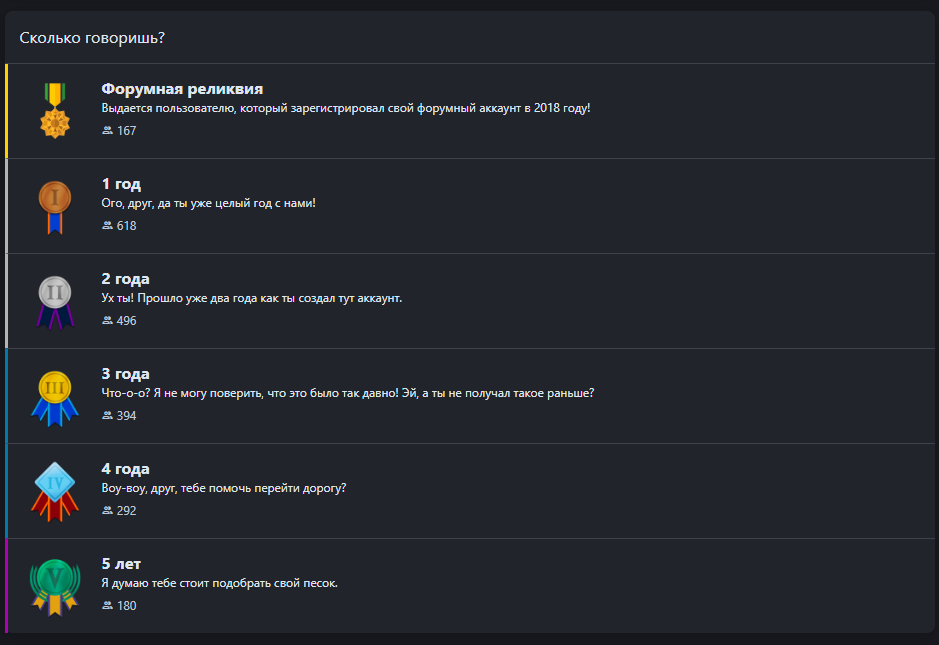Viewport: 939px width, 645px height.
Task: Click the blue diamond IV medal icon
Action: point(55,491)
